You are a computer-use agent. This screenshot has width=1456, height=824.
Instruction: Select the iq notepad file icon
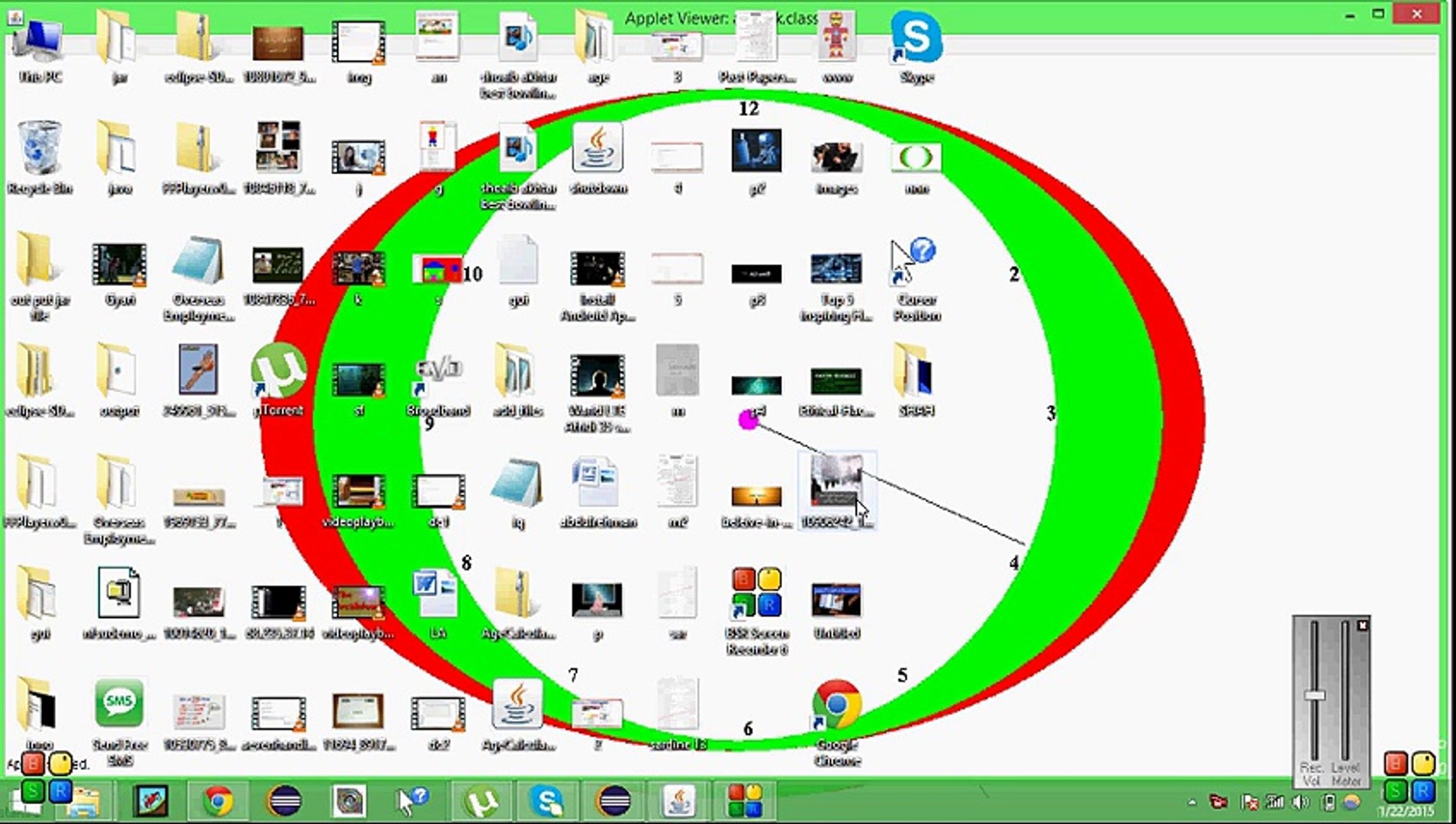pos(518,493)
